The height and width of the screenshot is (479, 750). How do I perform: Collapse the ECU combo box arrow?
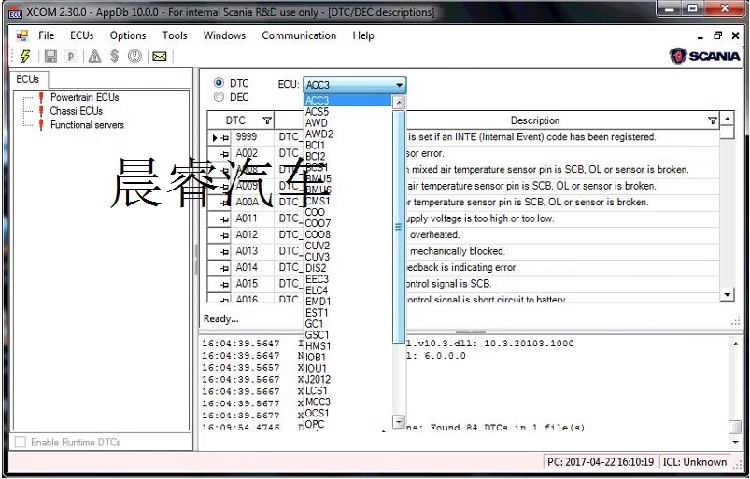pos(399,85)
